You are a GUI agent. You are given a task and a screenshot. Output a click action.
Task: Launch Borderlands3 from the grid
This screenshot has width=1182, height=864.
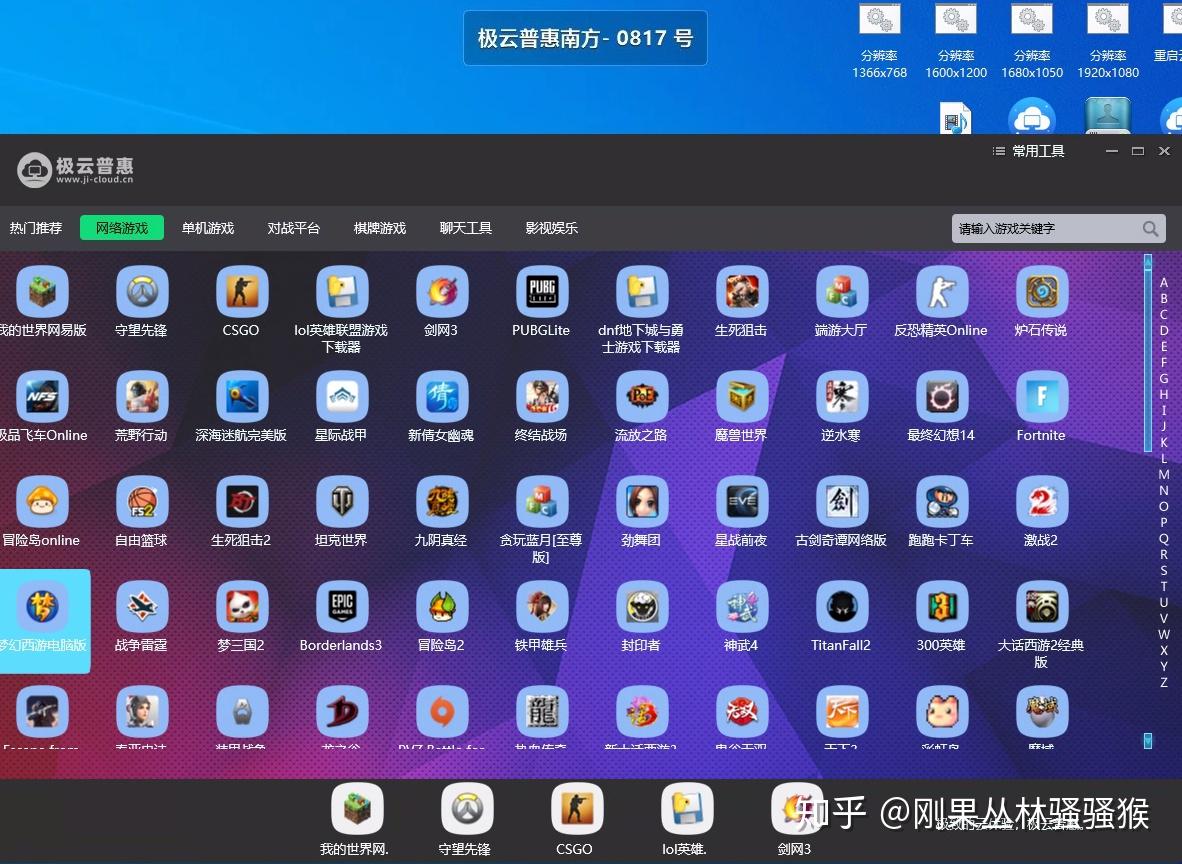pyautogui.click(x=341, y=606)
